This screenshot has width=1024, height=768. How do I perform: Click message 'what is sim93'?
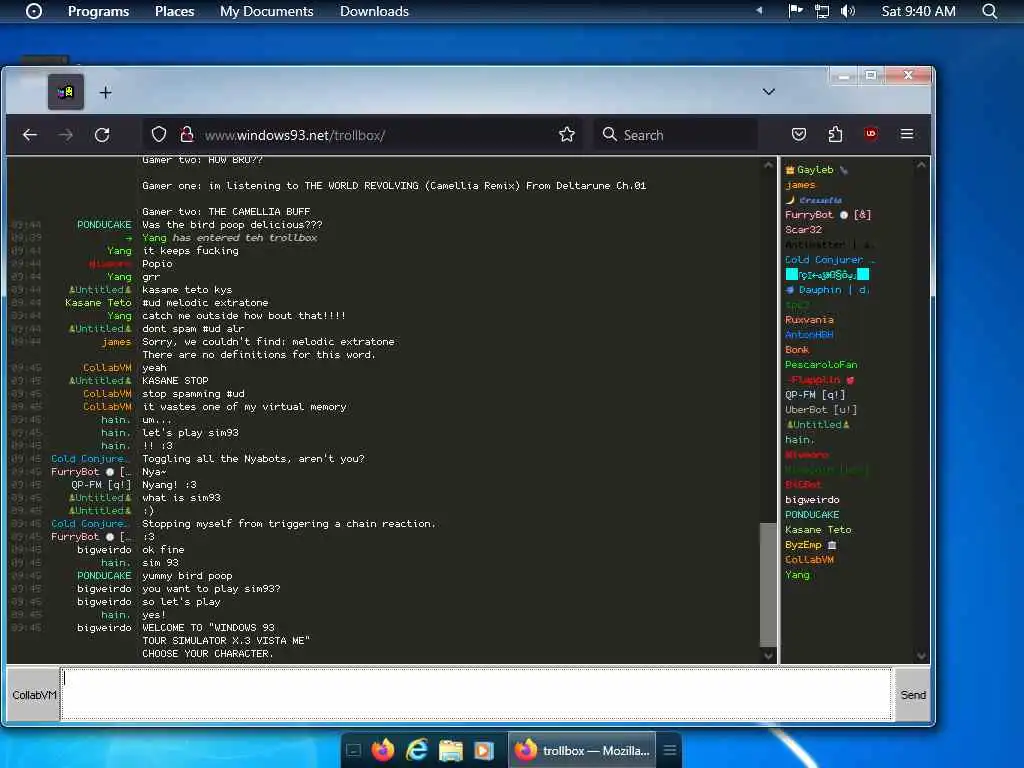coord(182,498)
